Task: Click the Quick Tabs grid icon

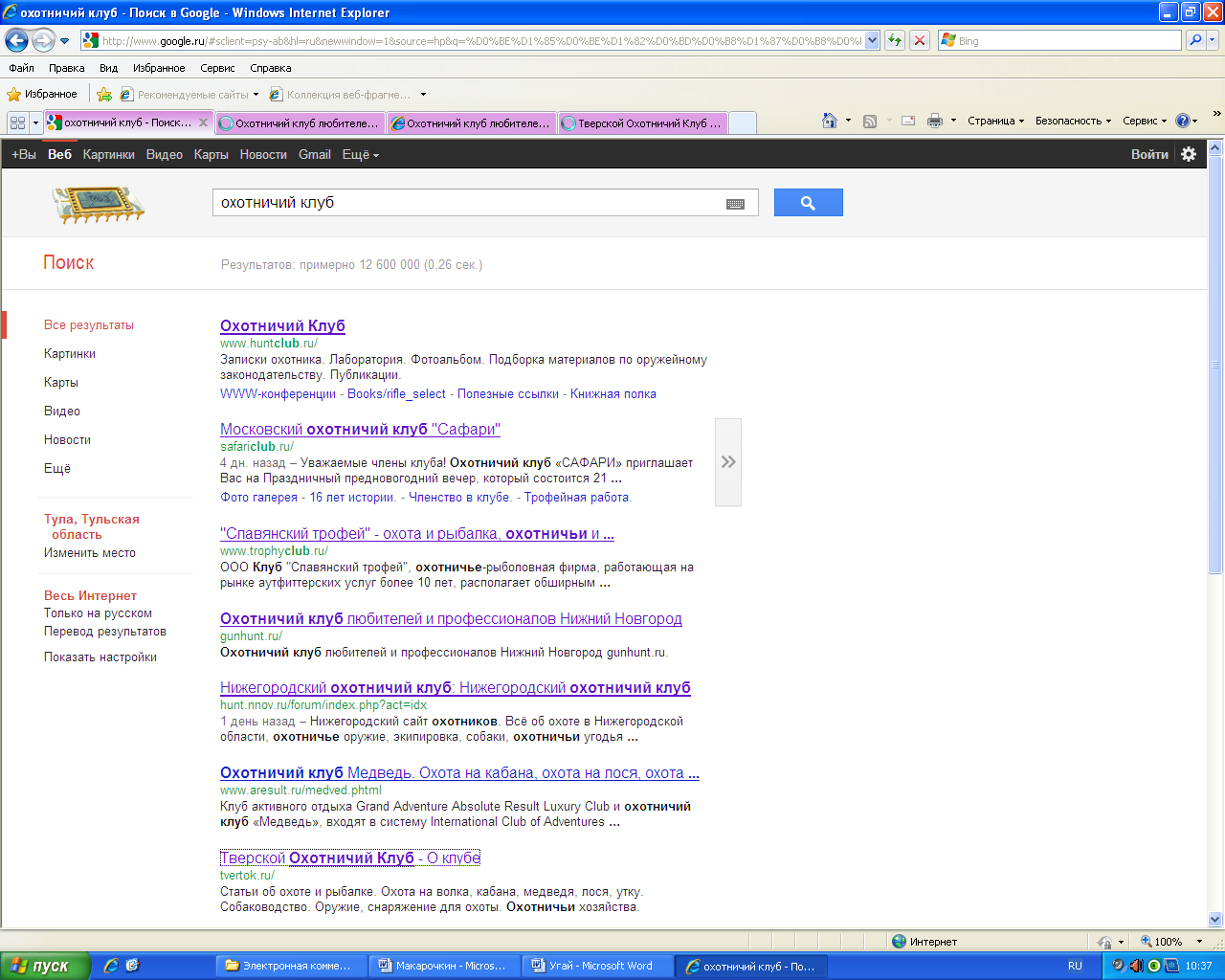Action: point(17,122)
